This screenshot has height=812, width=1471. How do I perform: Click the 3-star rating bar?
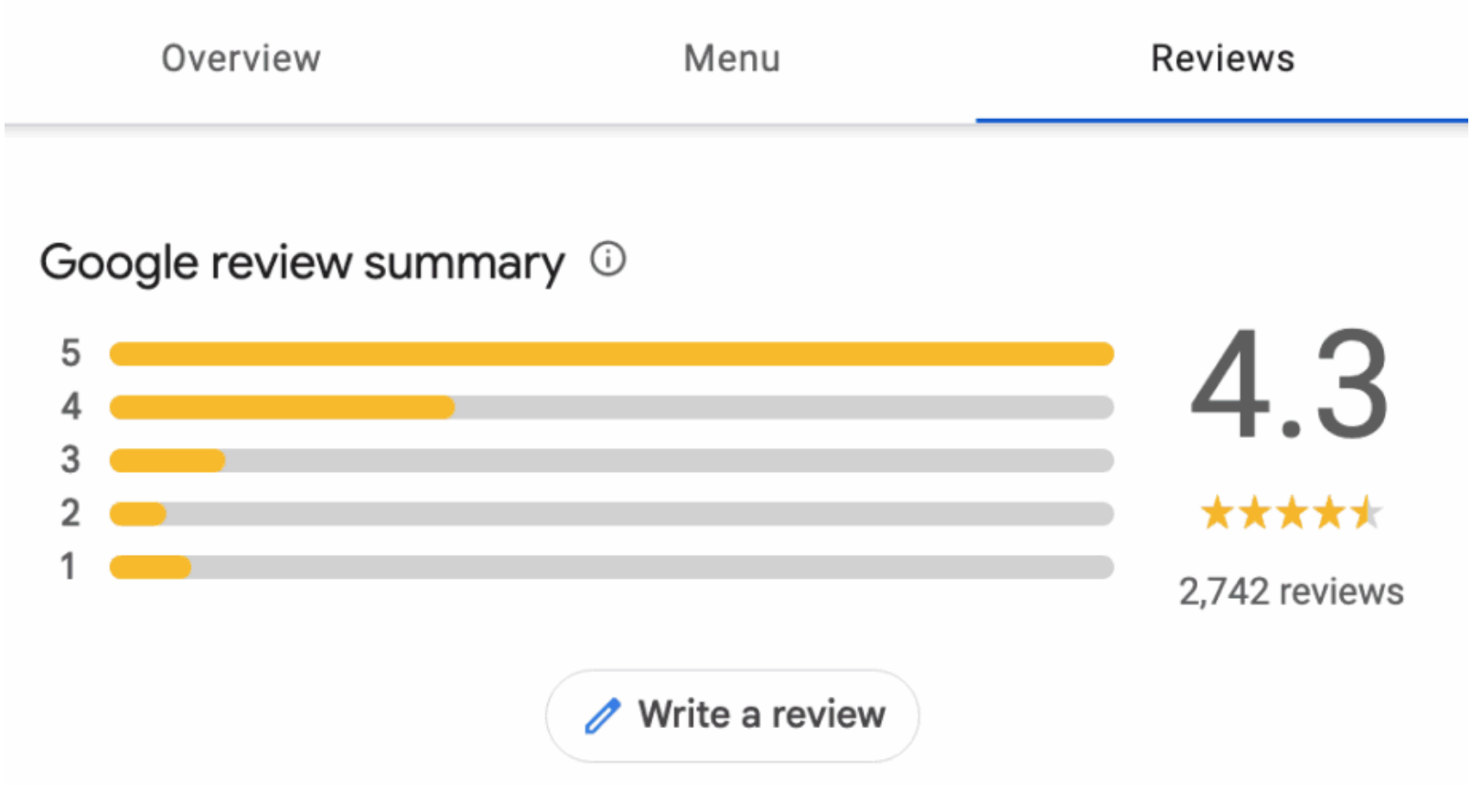pyautogui.click(x=611, y=460)
